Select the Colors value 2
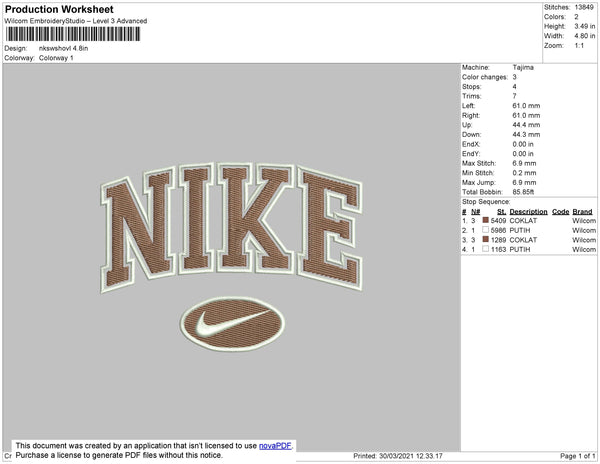The image size is (600, 464). click(x=576, y=17)
